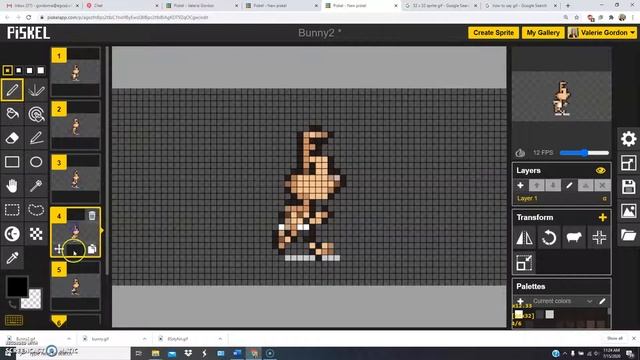The height and width of the screenshot is (360, 640).
Task: Expand Transform panel with plus
Action: point(602,218)
